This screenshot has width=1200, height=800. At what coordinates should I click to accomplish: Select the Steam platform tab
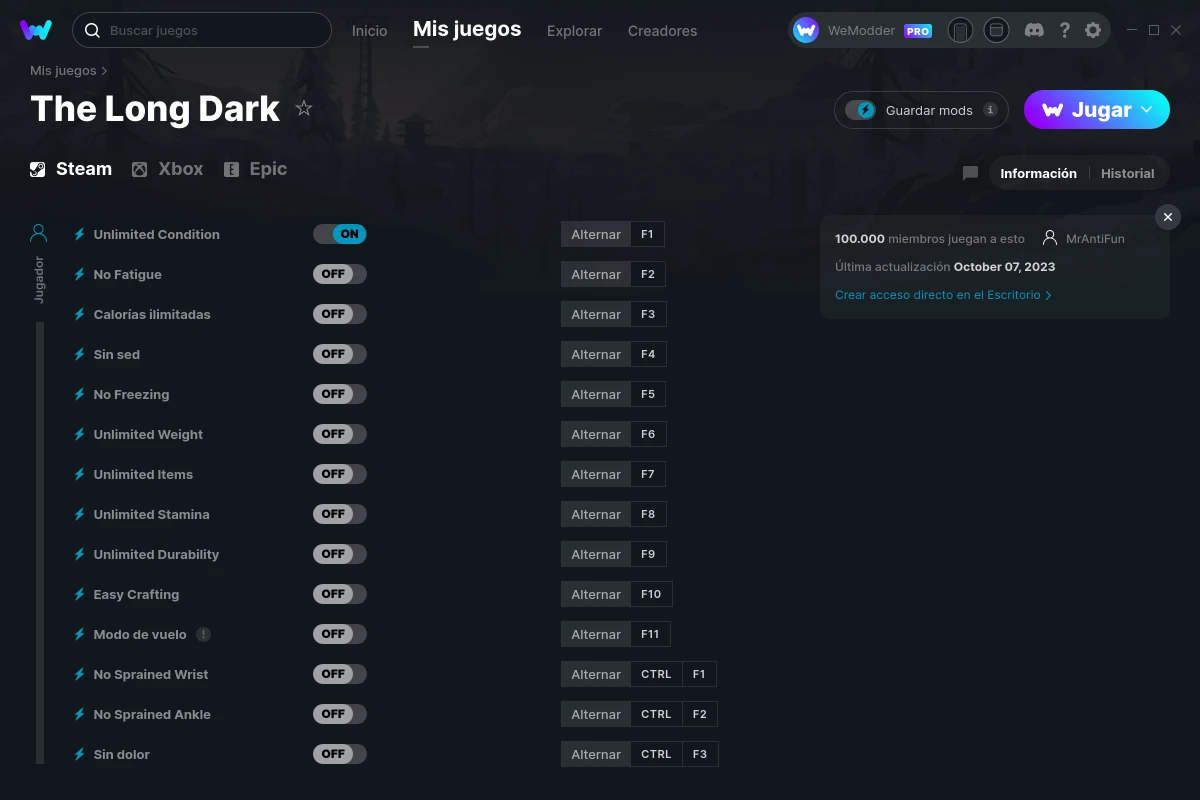(x=71, y=169)
